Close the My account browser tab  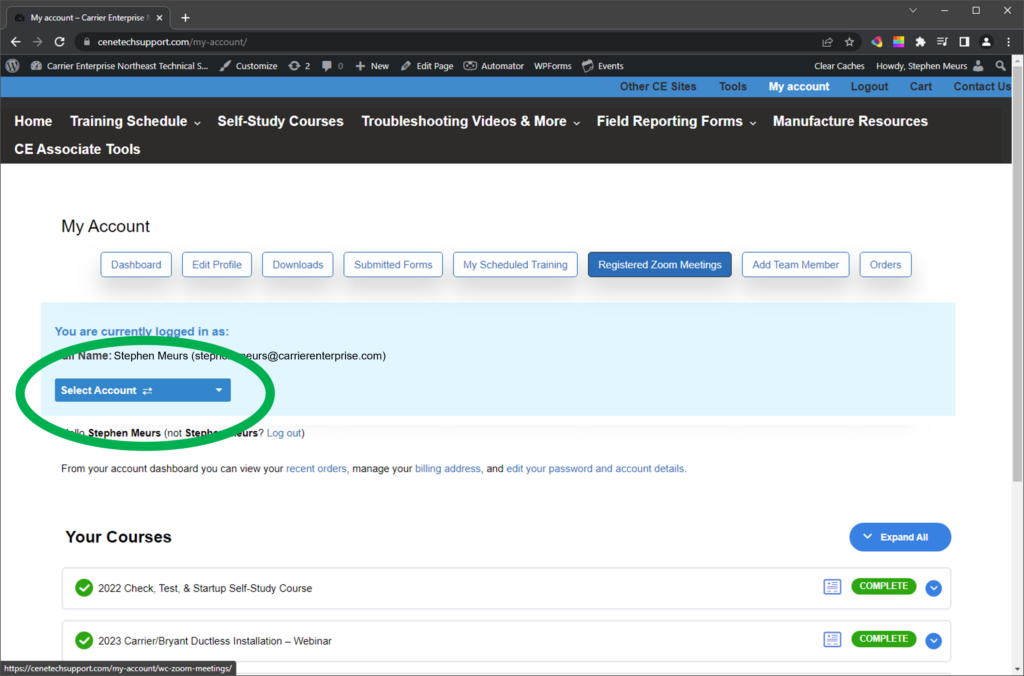tap(159, 18)
